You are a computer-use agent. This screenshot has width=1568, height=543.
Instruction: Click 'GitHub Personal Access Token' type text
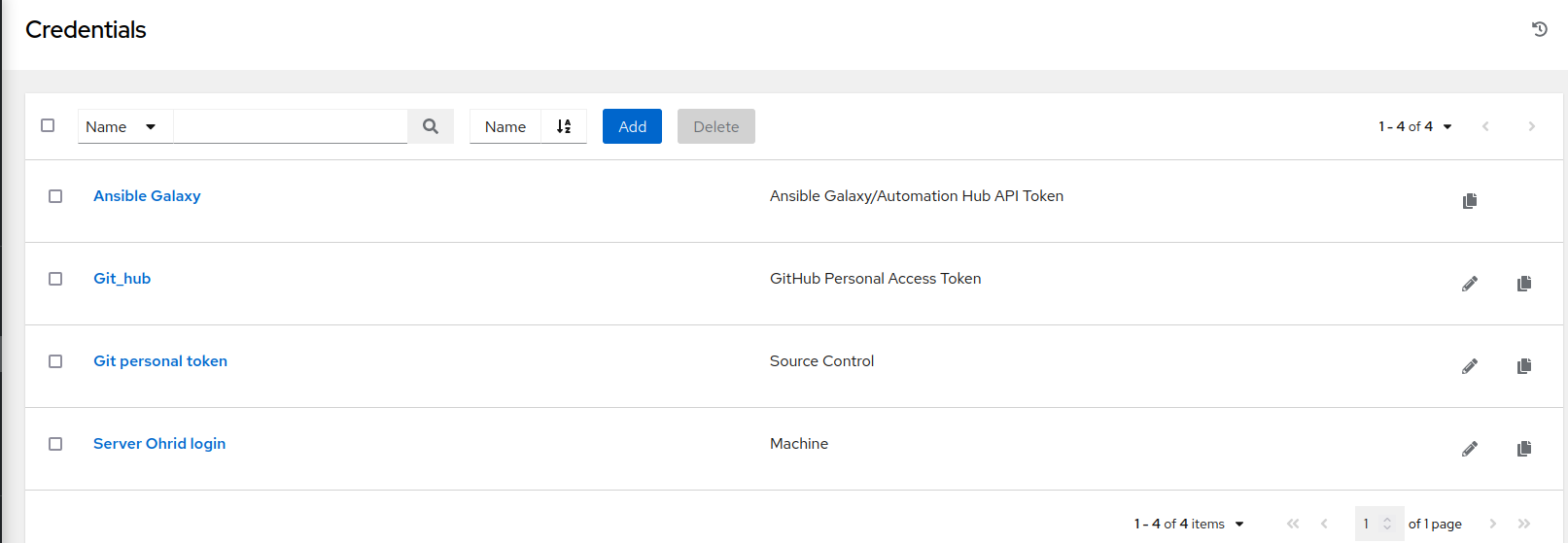click(876, 279)
